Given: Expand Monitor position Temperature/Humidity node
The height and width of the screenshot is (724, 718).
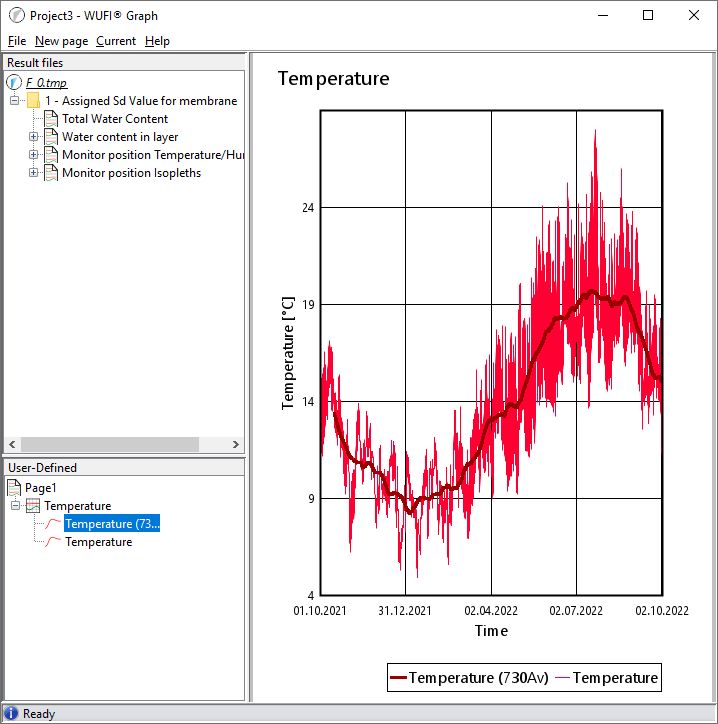Looking at the screenshot, I should click(33, 155).
